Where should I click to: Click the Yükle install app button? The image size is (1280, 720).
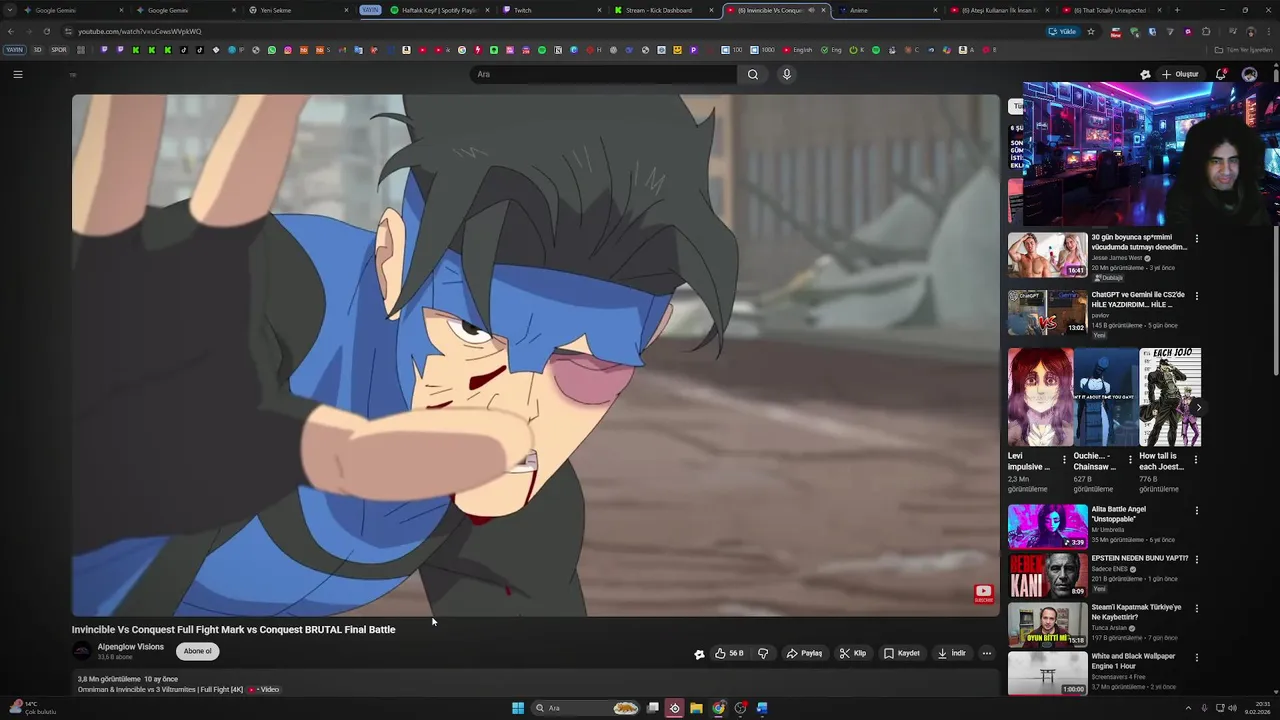(1063, 31)
